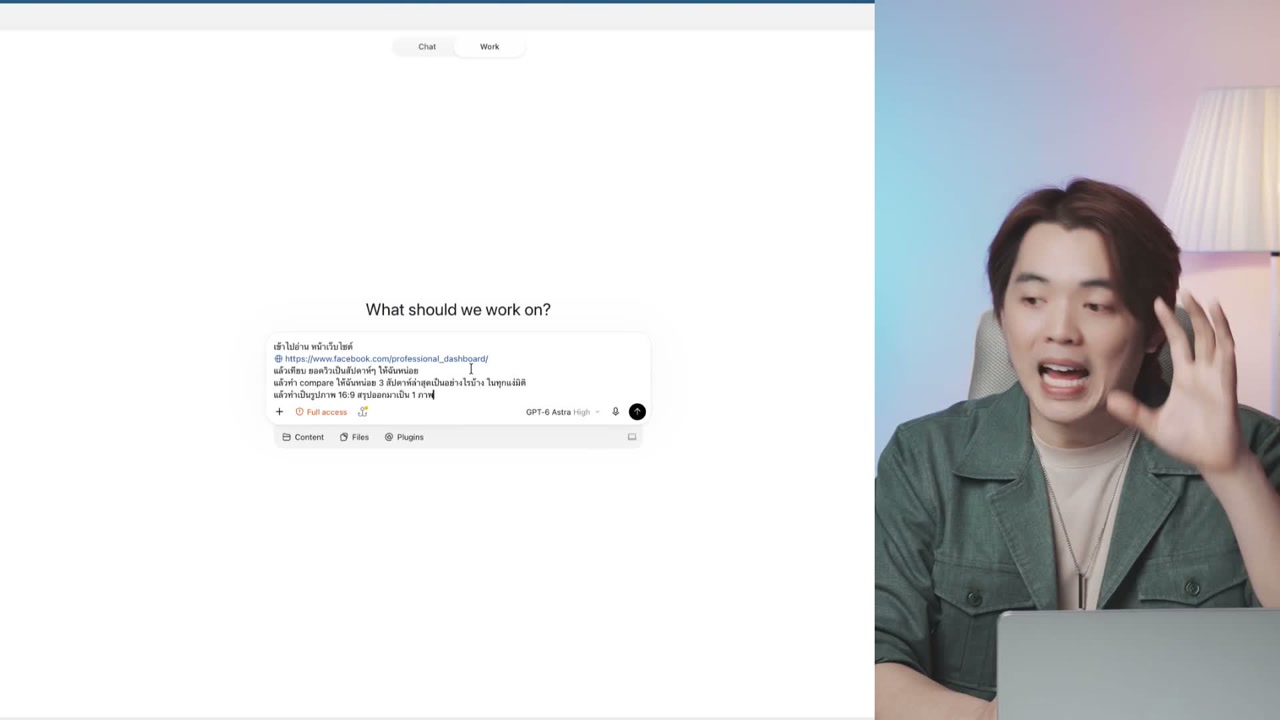Place cursor in the prompt line mentioning 16:9
Screen dimensions: 1280x720
click(354, 395)
